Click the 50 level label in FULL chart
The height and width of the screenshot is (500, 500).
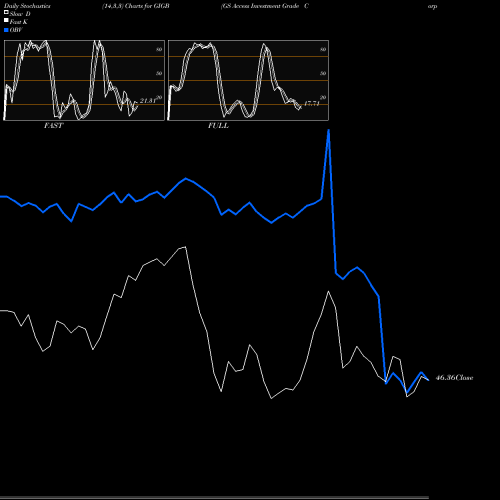pyautogui.click(x=323, y=73)
